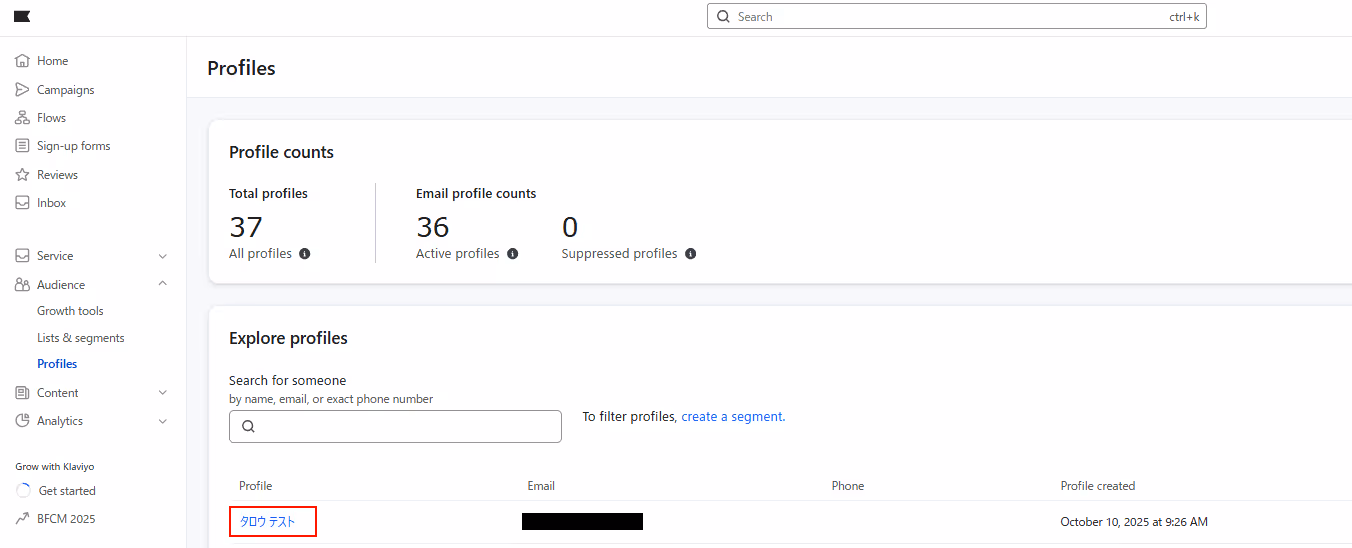Click the Klaviyo flag logo
Viewport: 1352px width, 548px height.
[x=22, y=17]
